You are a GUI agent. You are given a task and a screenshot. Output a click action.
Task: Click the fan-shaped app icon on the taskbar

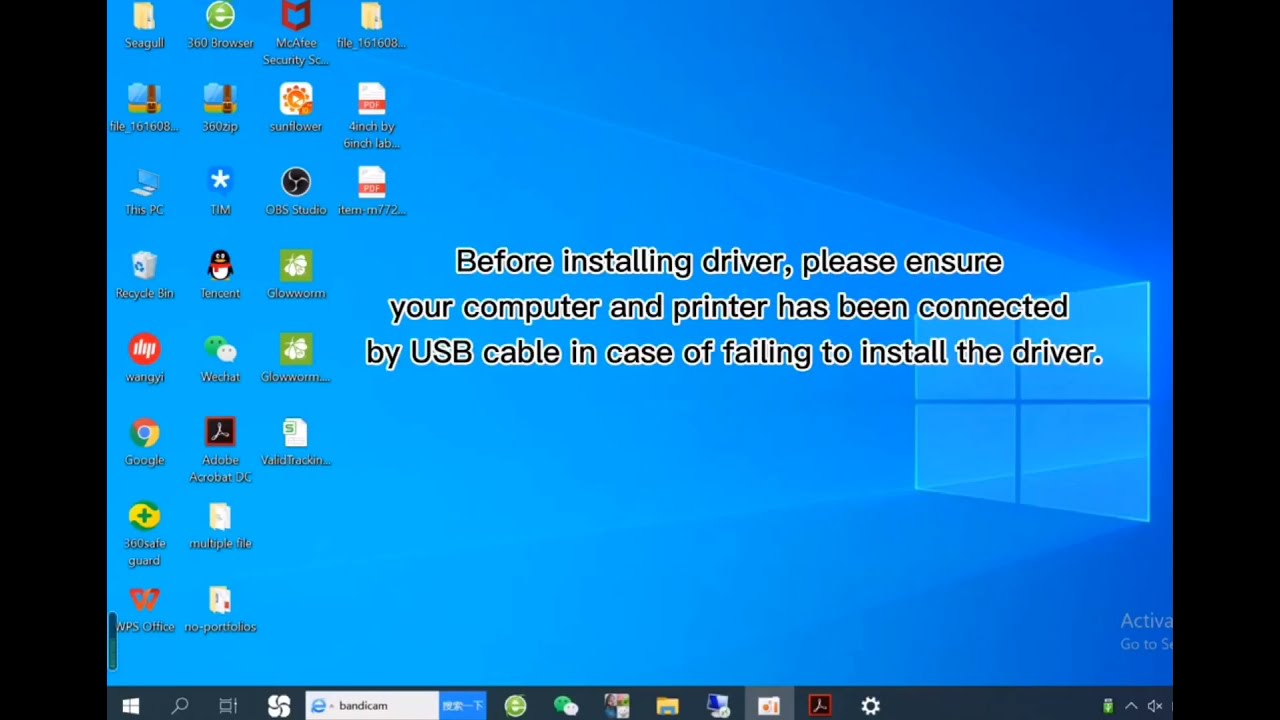(279, 706)
